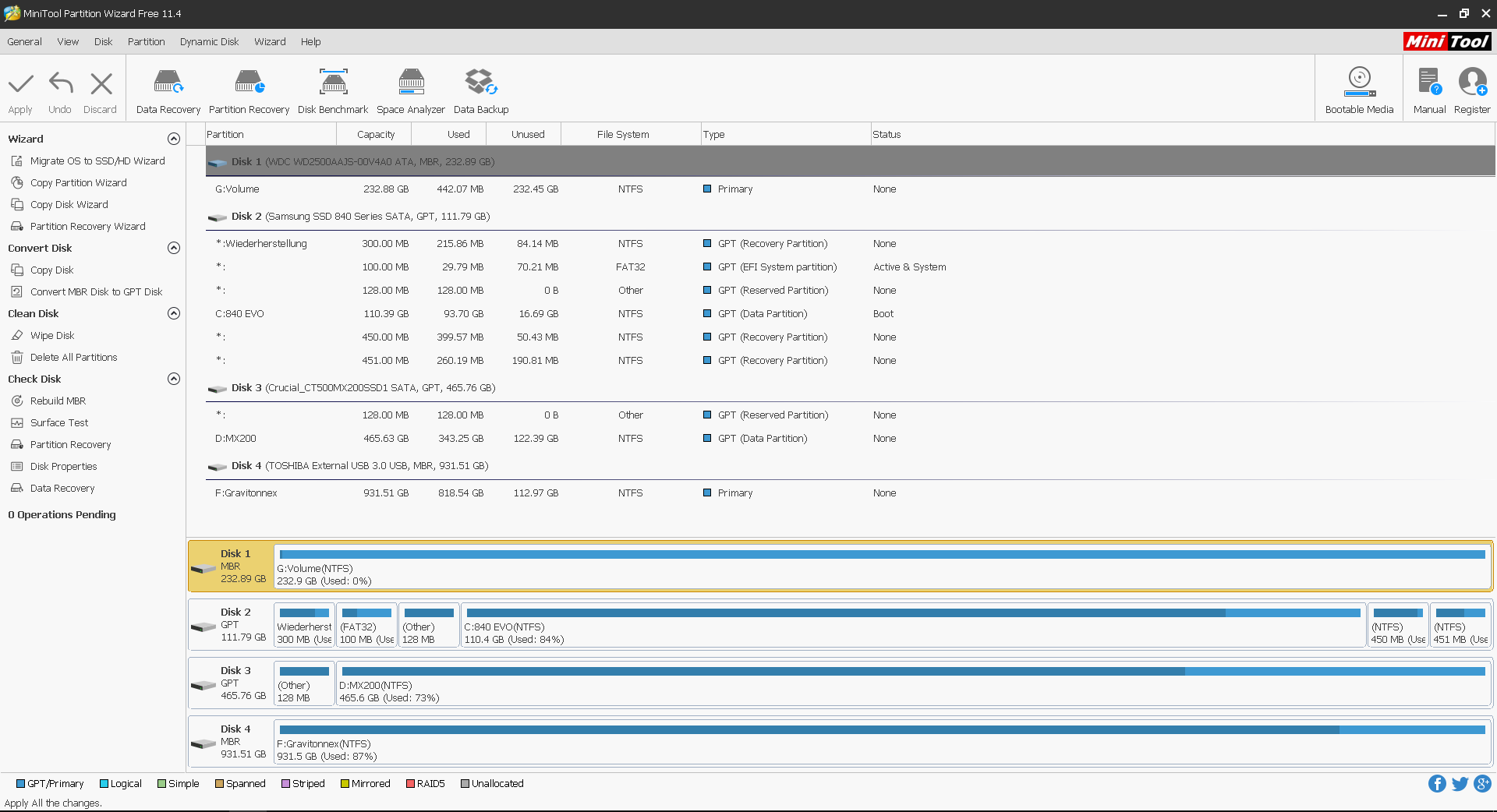Open the View menu
Screen dimensions: 1497x812
click(x=68, y=42)
